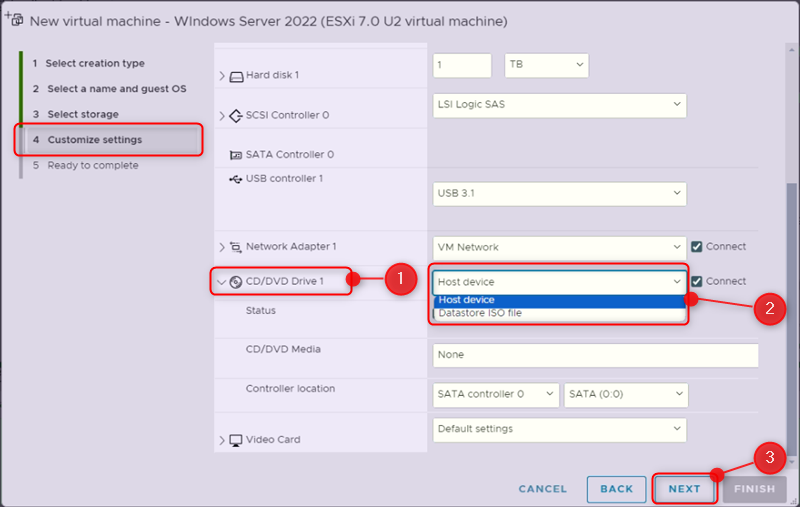Click the vertical scrollbar thumb
Image resolution: width=800 pixels, height=507 pixels.
791,318
